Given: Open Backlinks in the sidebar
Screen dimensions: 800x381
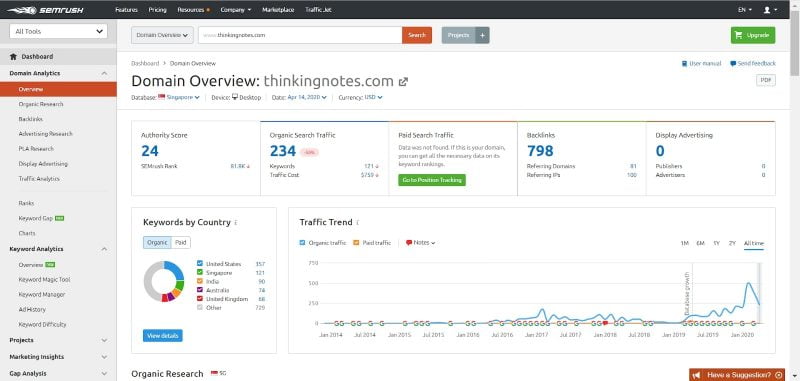Looking at the screenshot, I should [31, 119].
